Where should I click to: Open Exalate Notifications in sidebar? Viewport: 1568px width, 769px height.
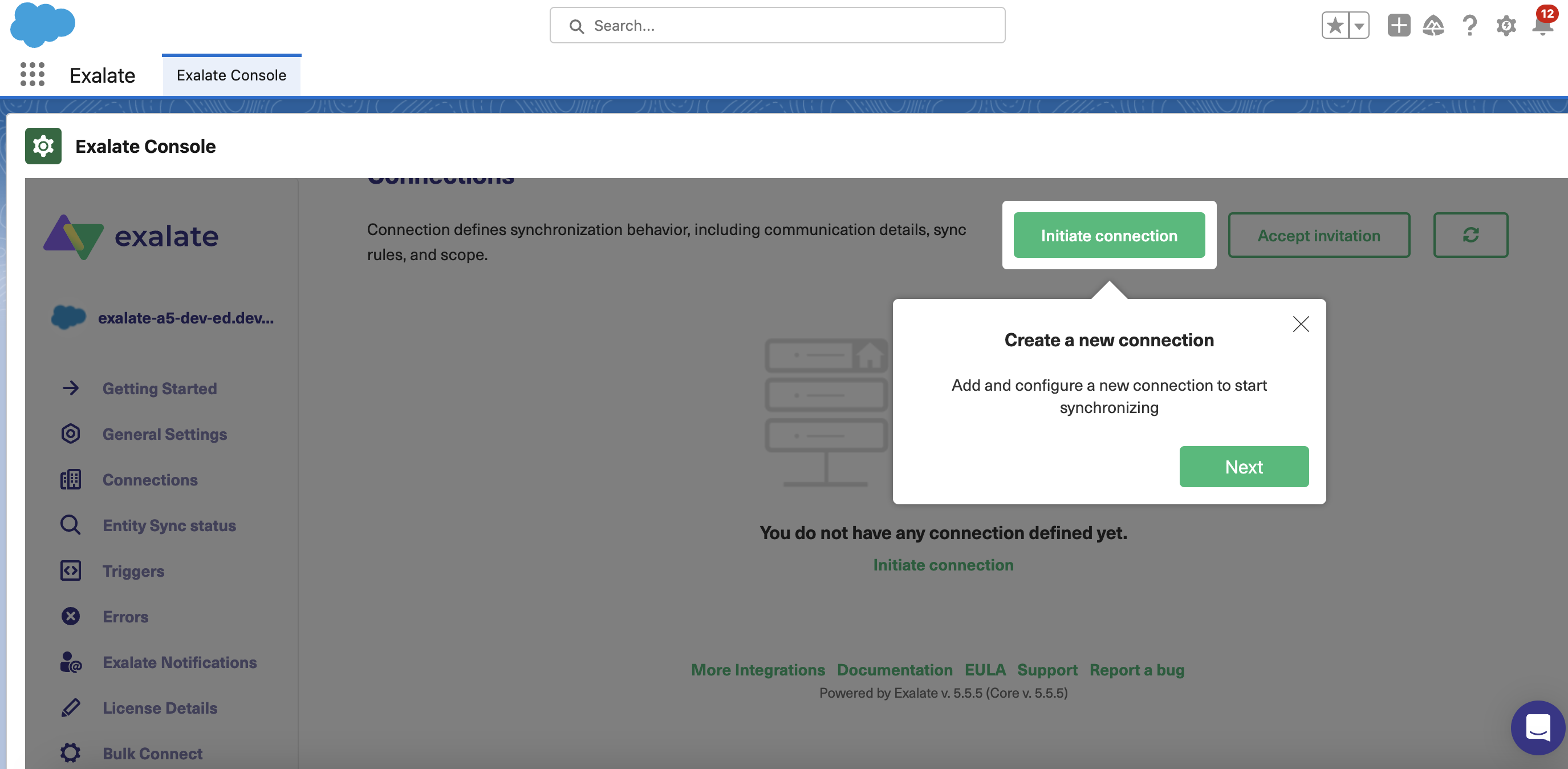(180, 662)
